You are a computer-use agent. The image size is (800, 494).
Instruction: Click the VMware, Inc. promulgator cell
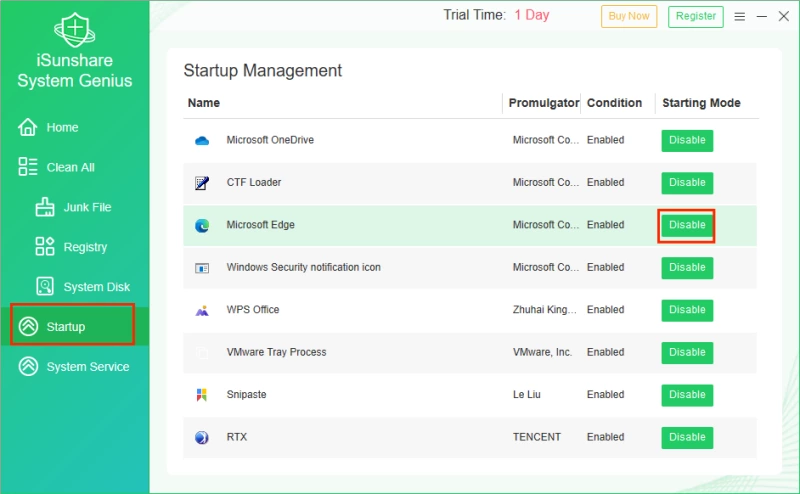tap(542, 352)
